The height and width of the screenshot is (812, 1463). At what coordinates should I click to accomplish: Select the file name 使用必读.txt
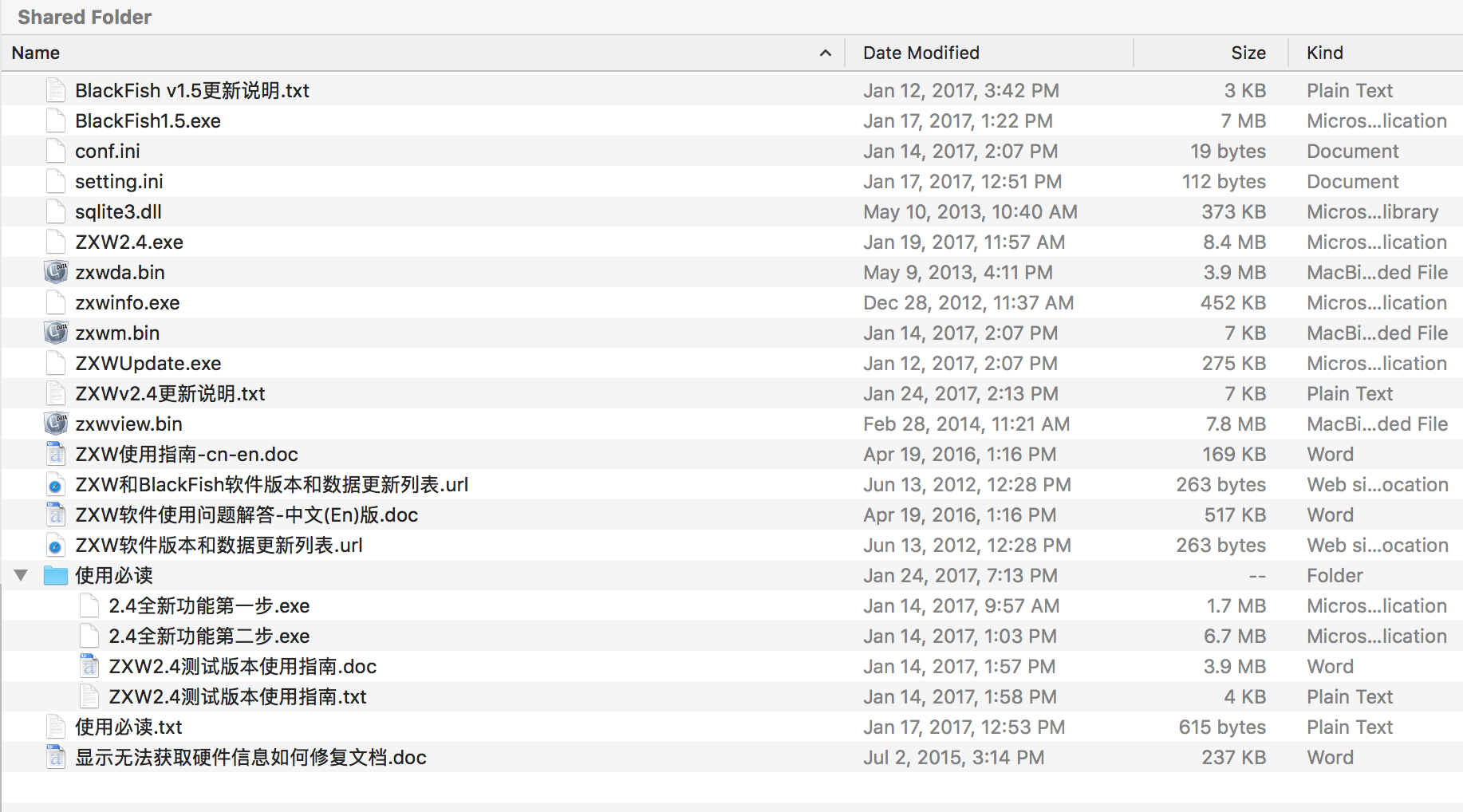click(128, 727)
